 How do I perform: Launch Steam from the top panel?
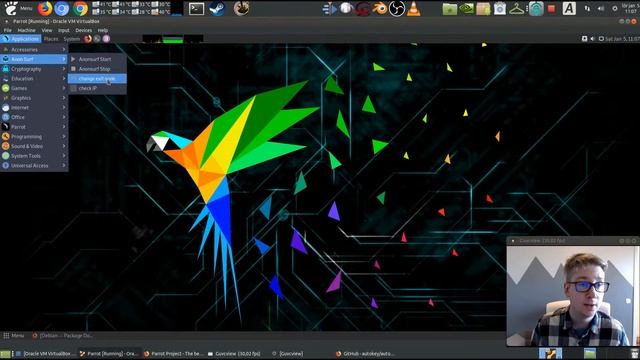pos(217,9)
